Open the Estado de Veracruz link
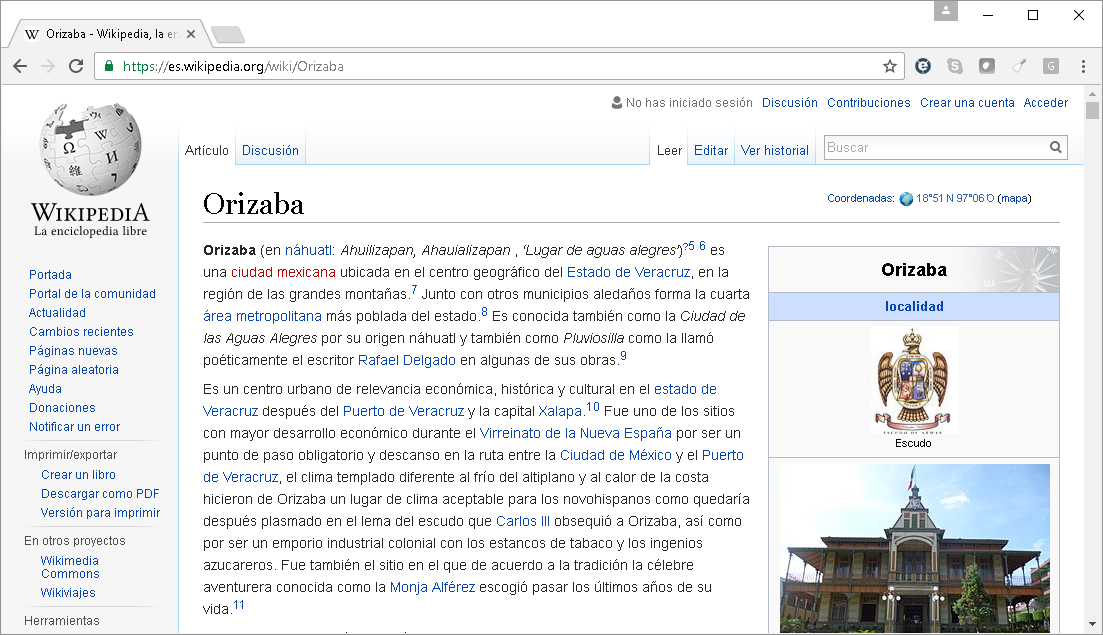Image resolution: width=1103 pixels, height=635 pixels. tap(628, 272)
